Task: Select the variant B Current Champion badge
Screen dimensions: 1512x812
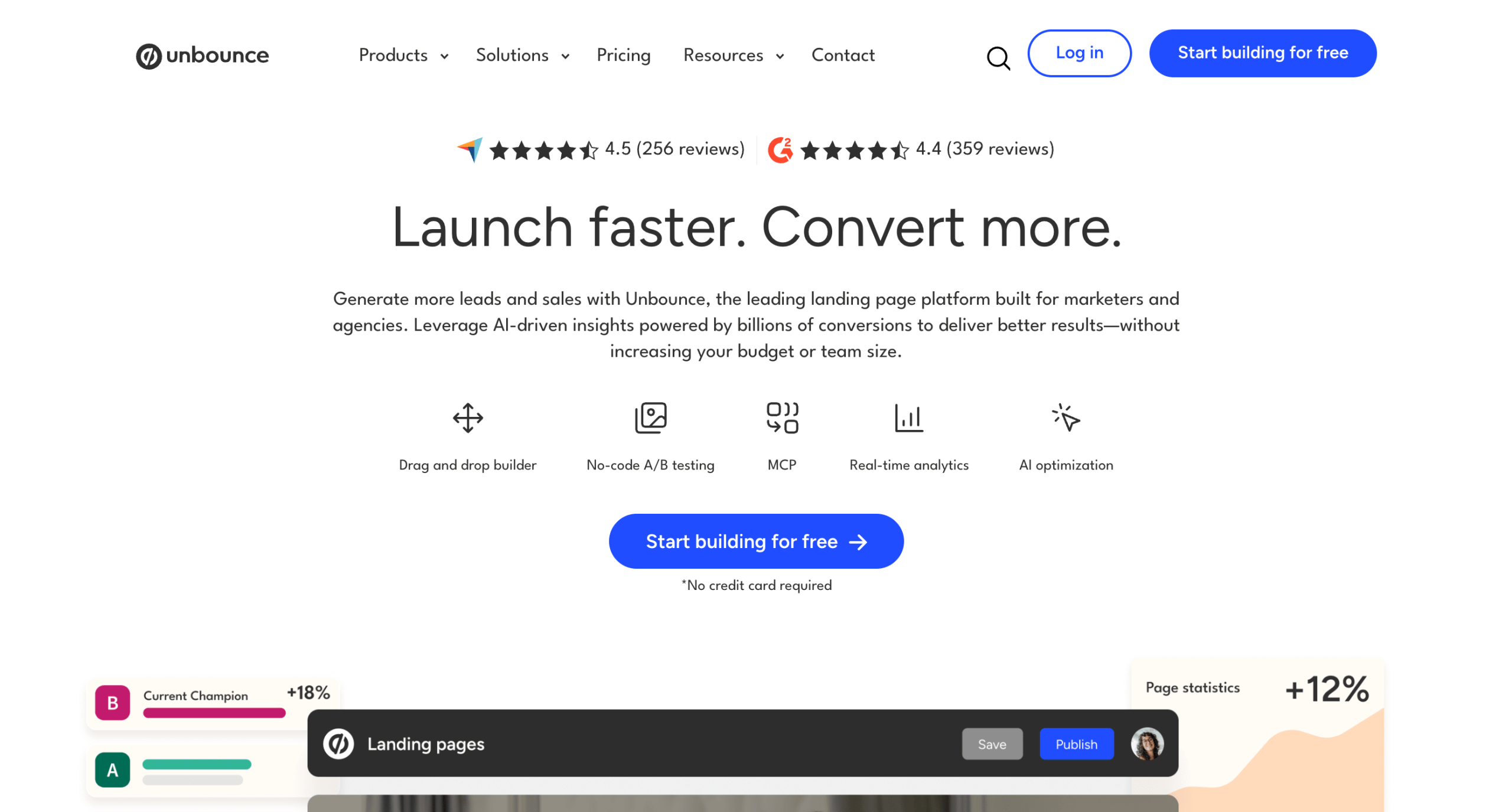Action: point(112,702)
